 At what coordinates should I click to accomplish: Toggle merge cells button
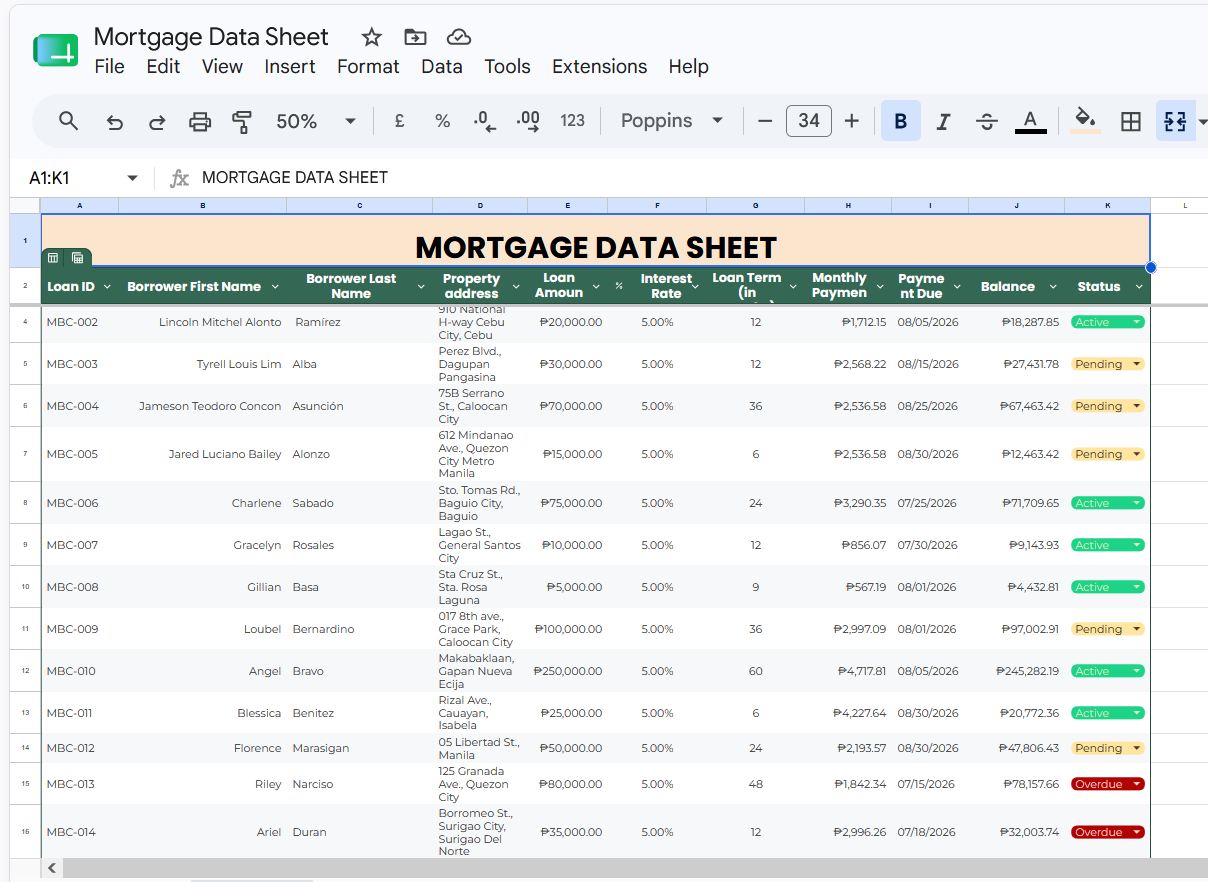pos(1175,121)
